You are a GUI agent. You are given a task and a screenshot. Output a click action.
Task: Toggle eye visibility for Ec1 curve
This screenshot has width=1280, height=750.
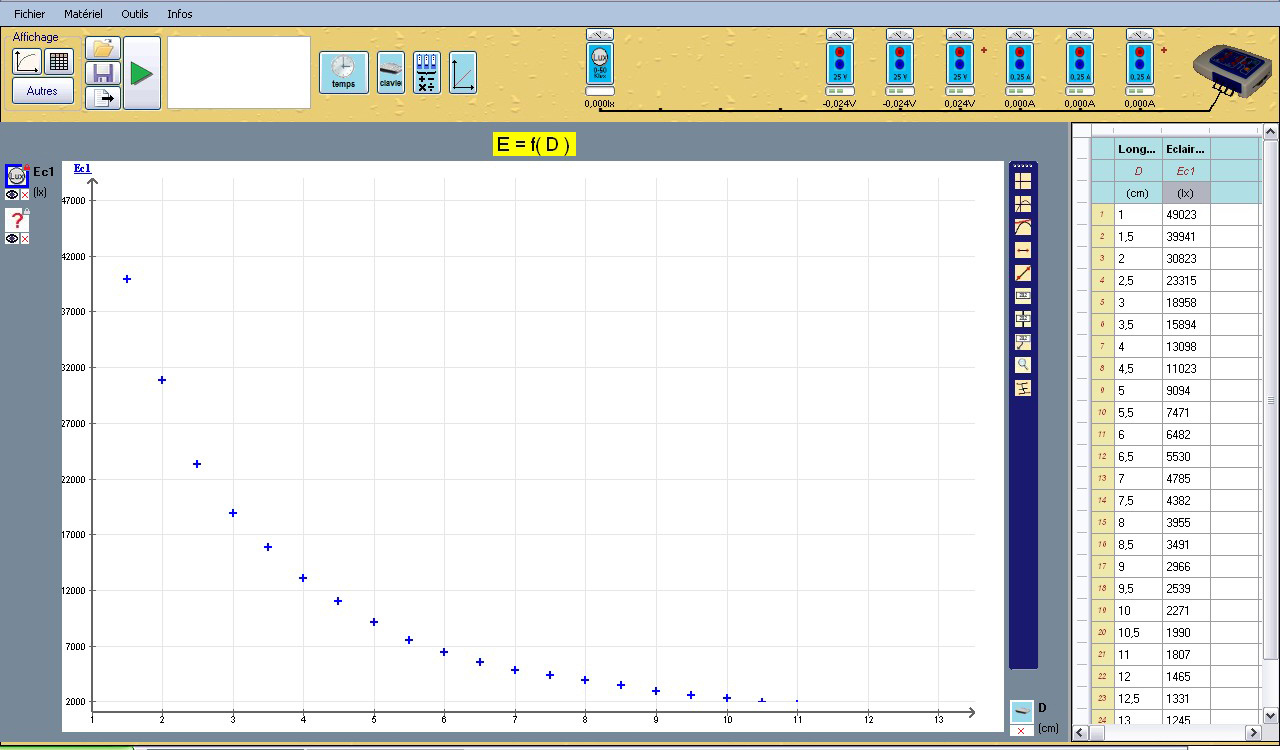pyautogui.click(x=12, y=195)
